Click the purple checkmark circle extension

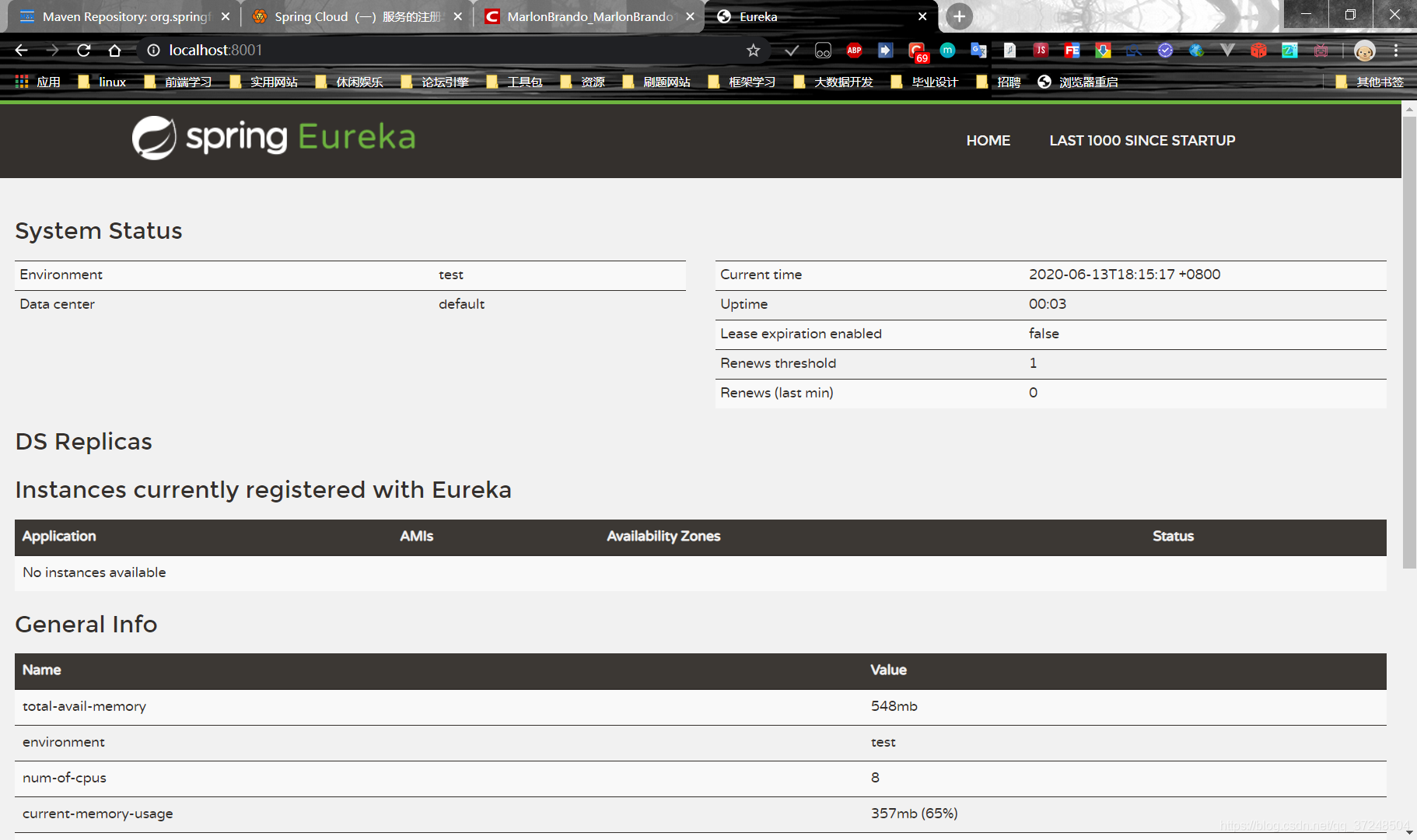tap(1165, 51)
